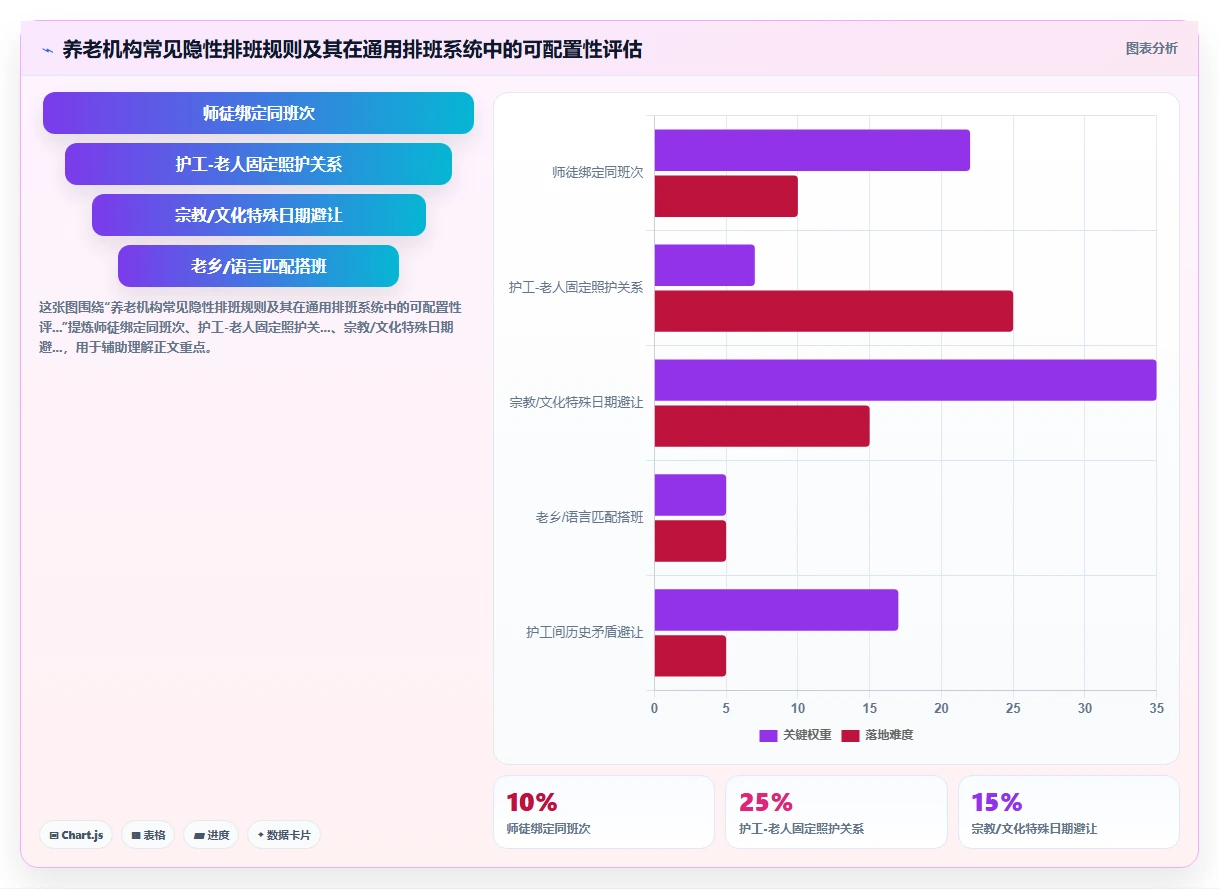Toggle the 落地难度 legend entry
Image resolution: width=1219 pixels, height=889 pixels.
877,735
